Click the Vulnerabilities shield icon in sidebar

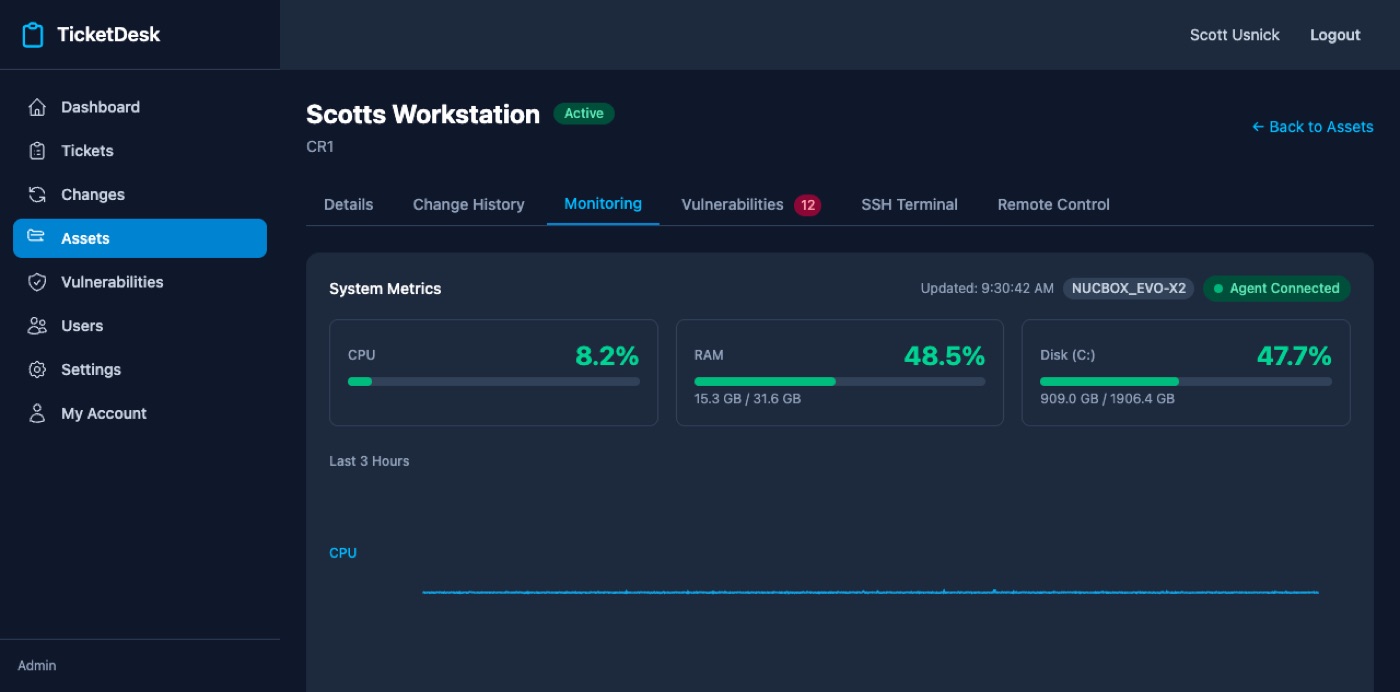click(x=37, y=282)
